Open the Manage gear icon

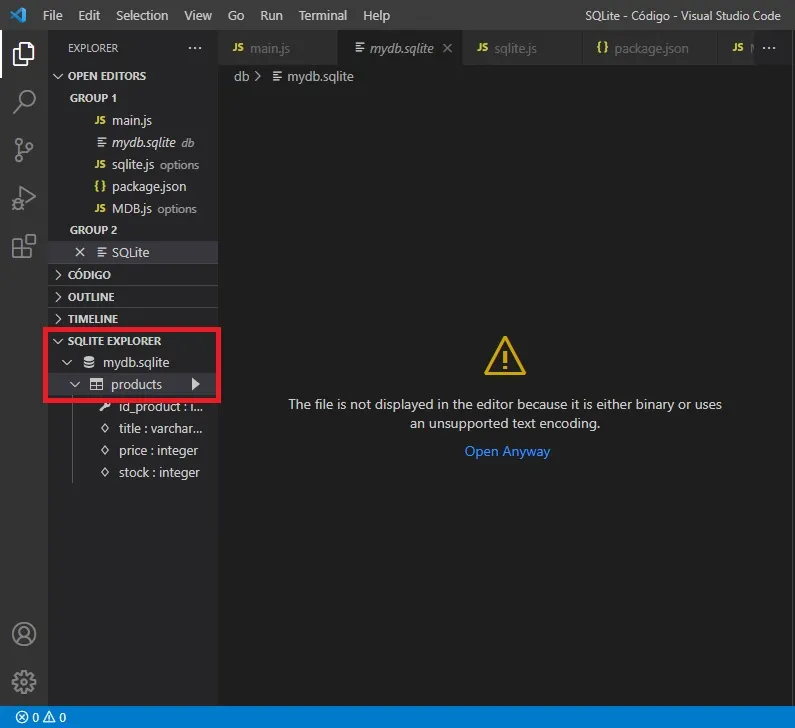24,682
